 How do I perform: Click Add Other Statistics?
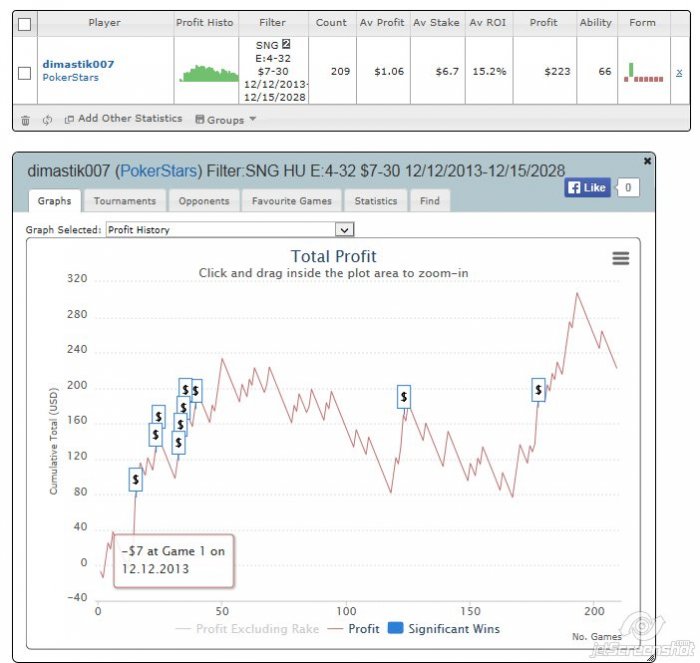(123, 119)
